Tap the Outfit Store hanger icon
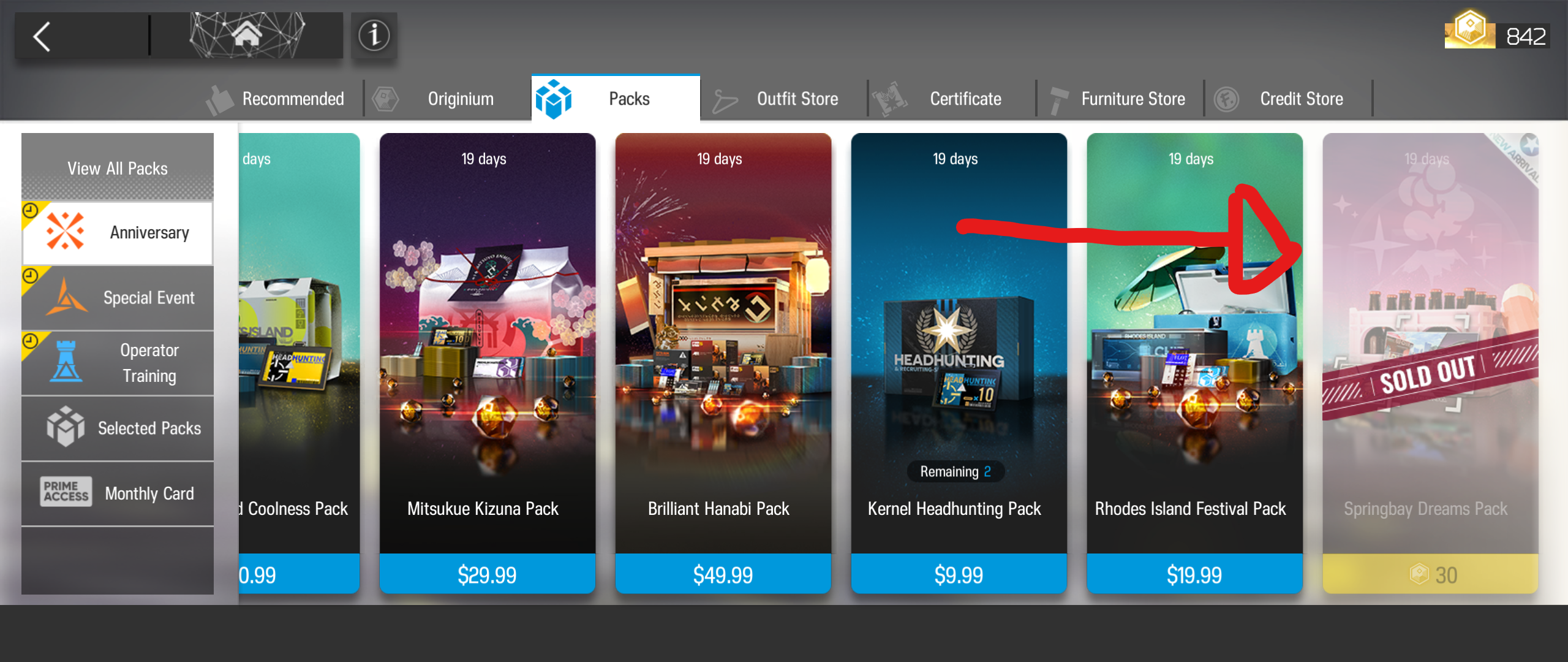The image size is (1568, 662). click(725, 101)
